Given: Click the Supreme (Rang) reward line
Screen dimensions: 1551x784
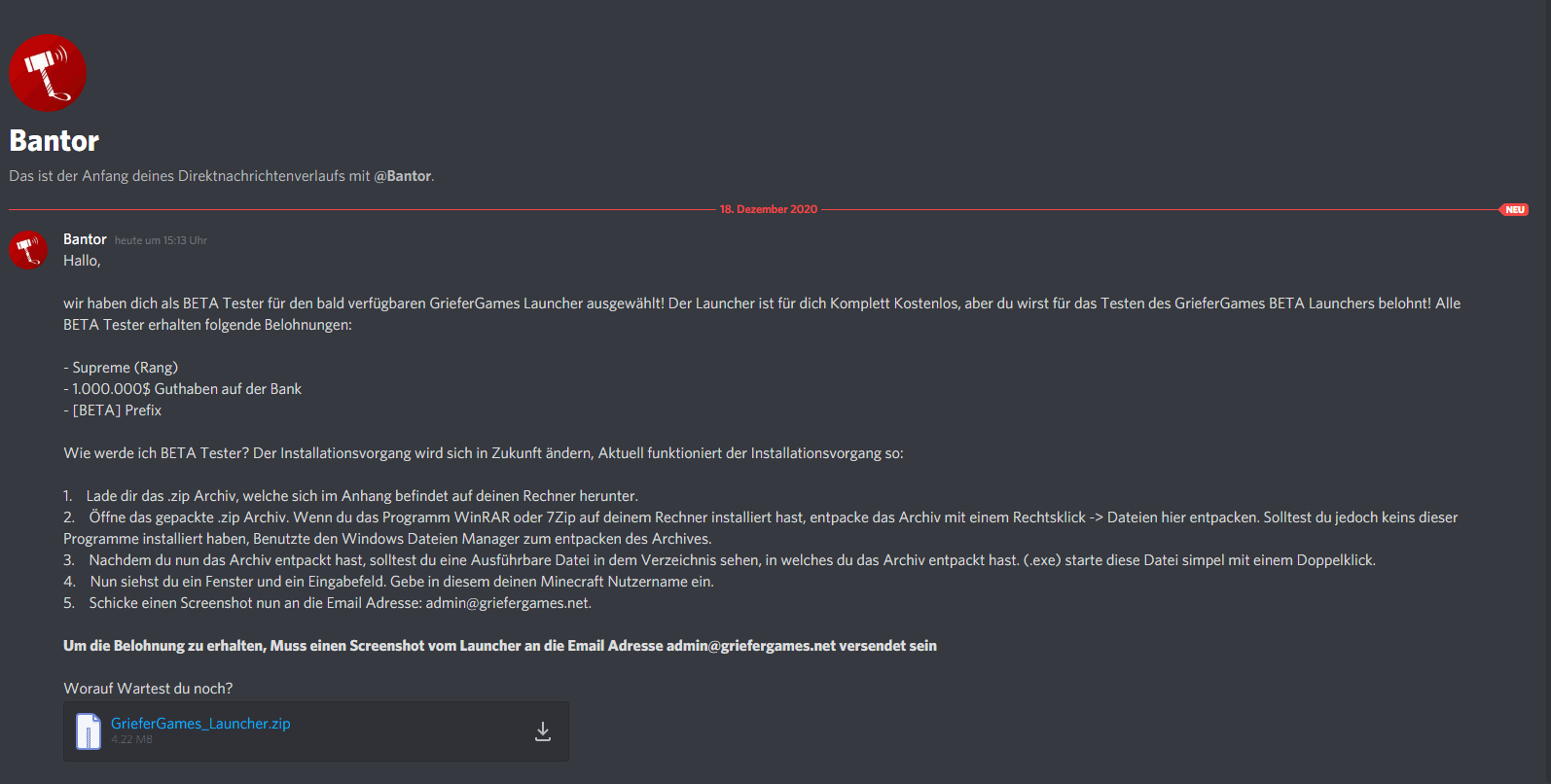Looking at the screenshot, I should point(121,368).
